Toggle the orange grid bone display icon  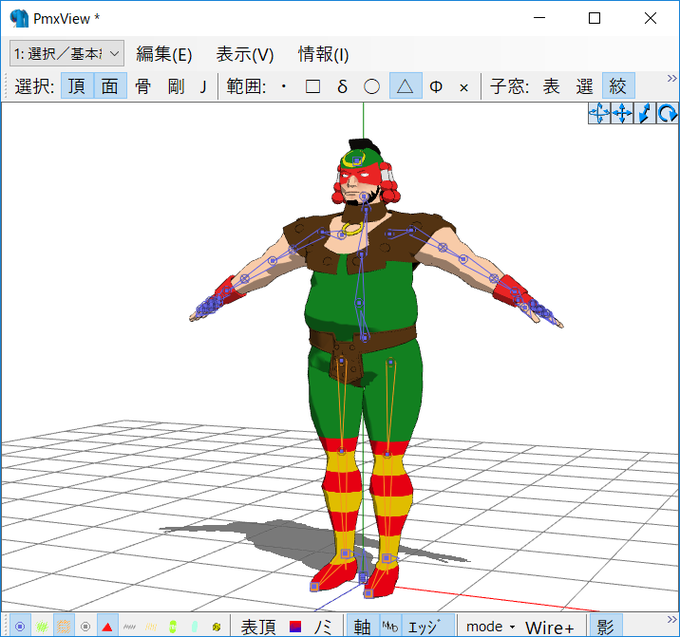coord(64,626)
